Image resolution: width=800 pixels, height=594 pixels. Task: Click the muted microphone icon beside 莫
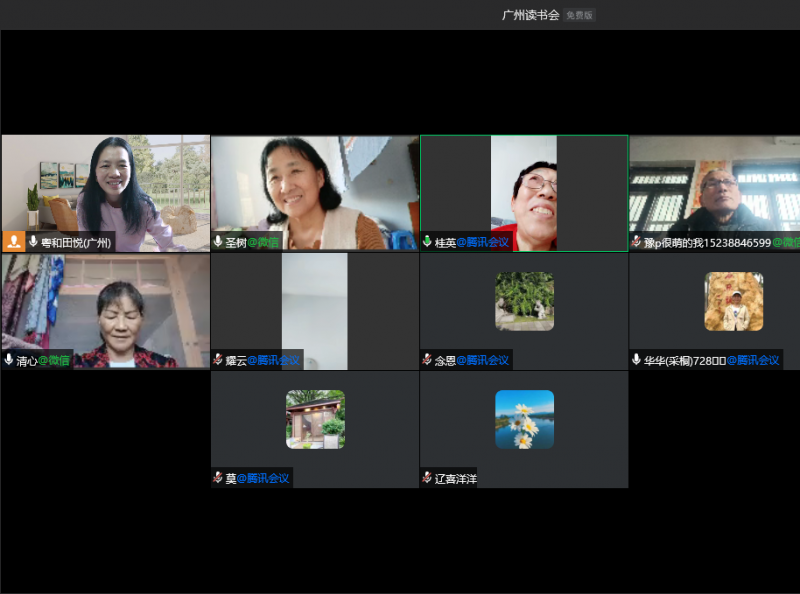pyautogui.click(x=218, y=478)
